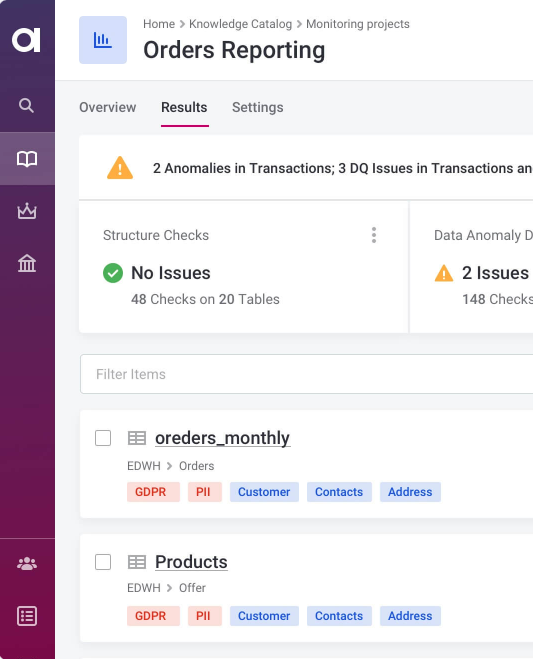535x659 pixels.
Task: Open the crown icon in sidebar
Action: pyautogui.click(x=27, y=211)
